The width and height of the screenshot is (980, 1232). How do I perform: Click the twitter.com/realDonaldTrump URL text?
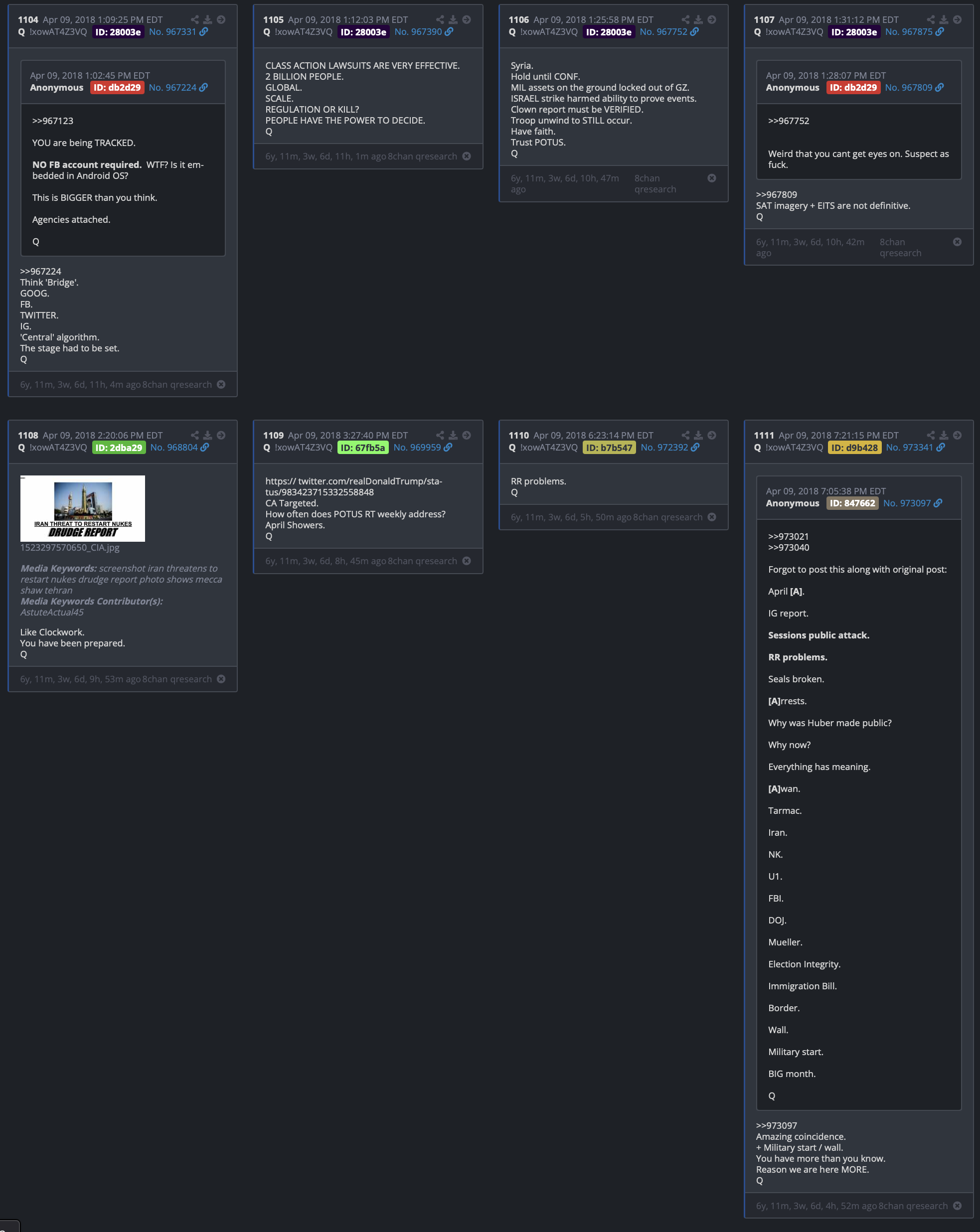coord(354,486)
